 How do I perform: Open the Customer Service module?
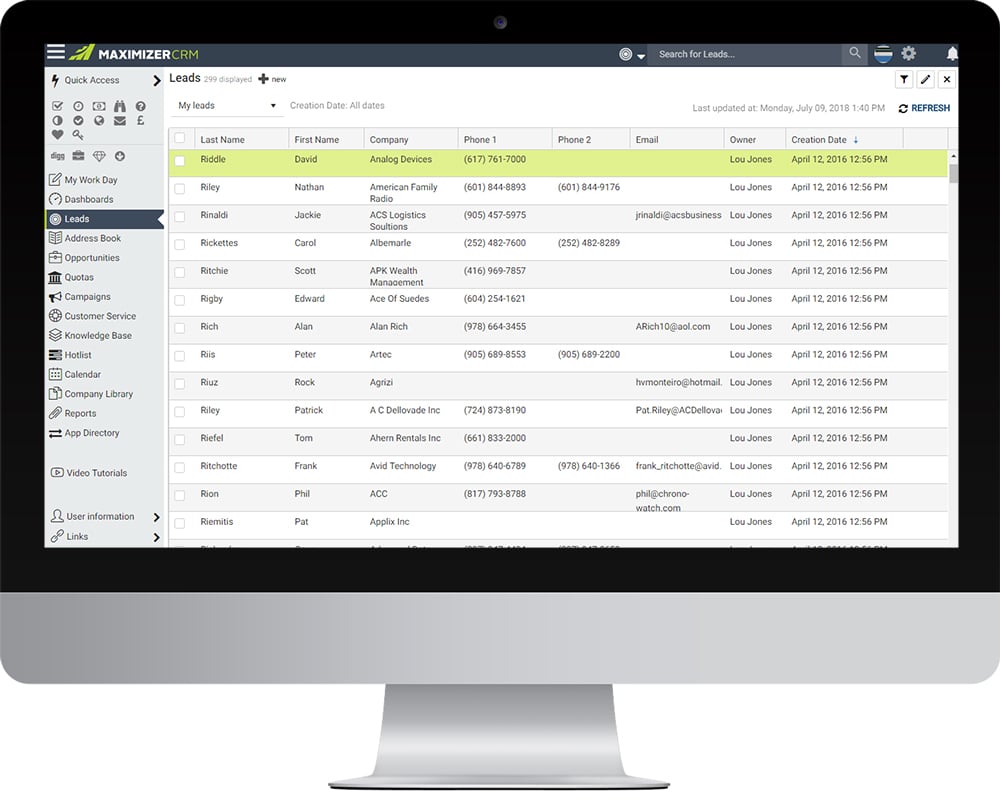[100, 316]
